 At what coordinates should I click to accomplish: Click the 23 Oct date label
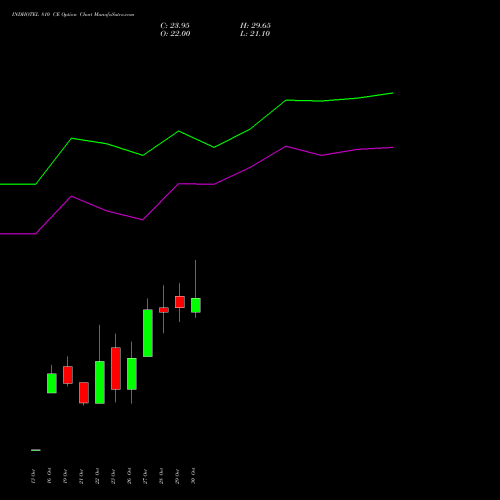click(x=113, y=476)
